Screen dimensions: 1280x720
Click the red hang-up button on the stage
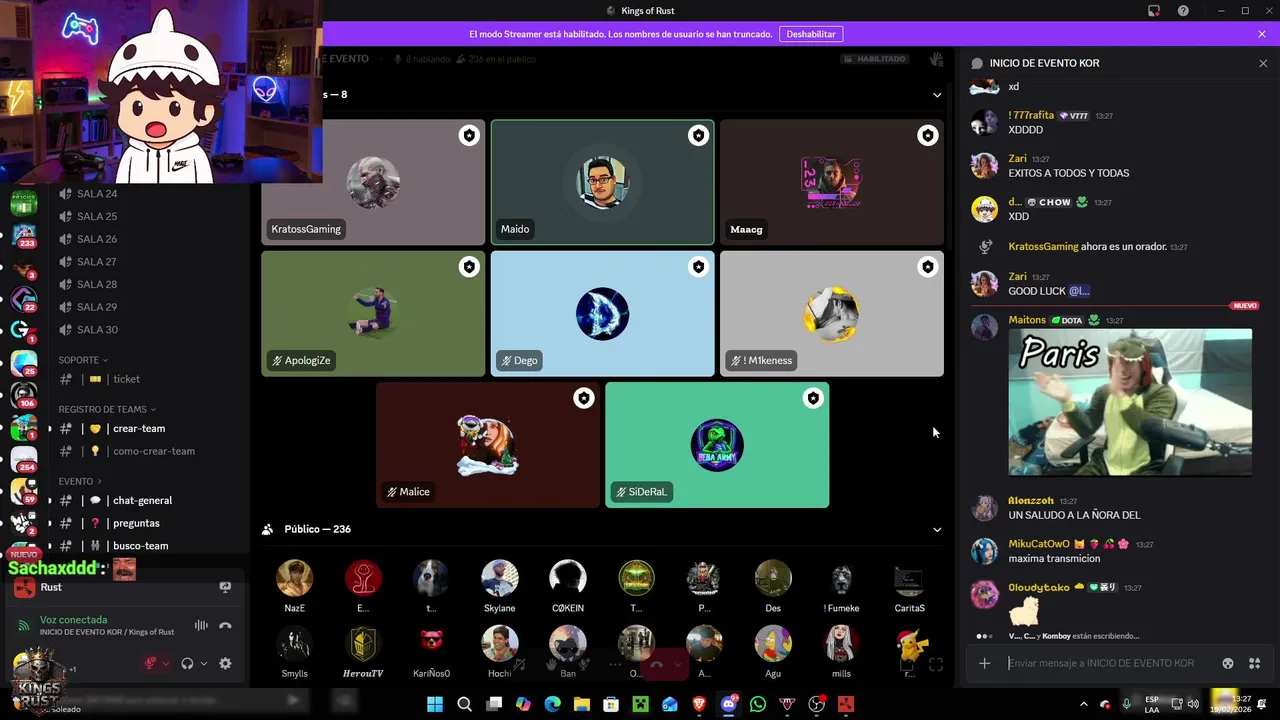[x=656, y=664]
